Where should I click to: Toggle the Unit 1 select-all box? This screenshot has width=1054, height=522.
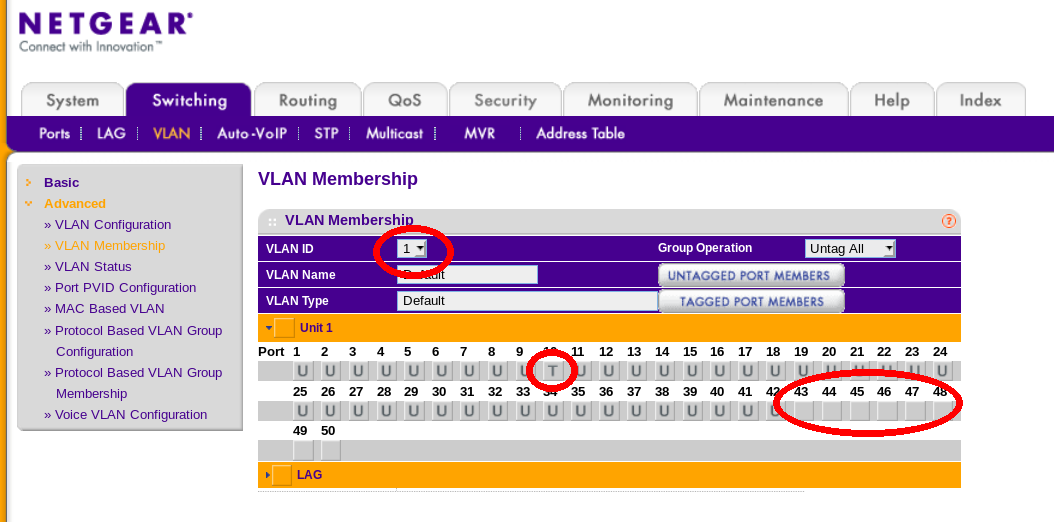coord(284,328)
